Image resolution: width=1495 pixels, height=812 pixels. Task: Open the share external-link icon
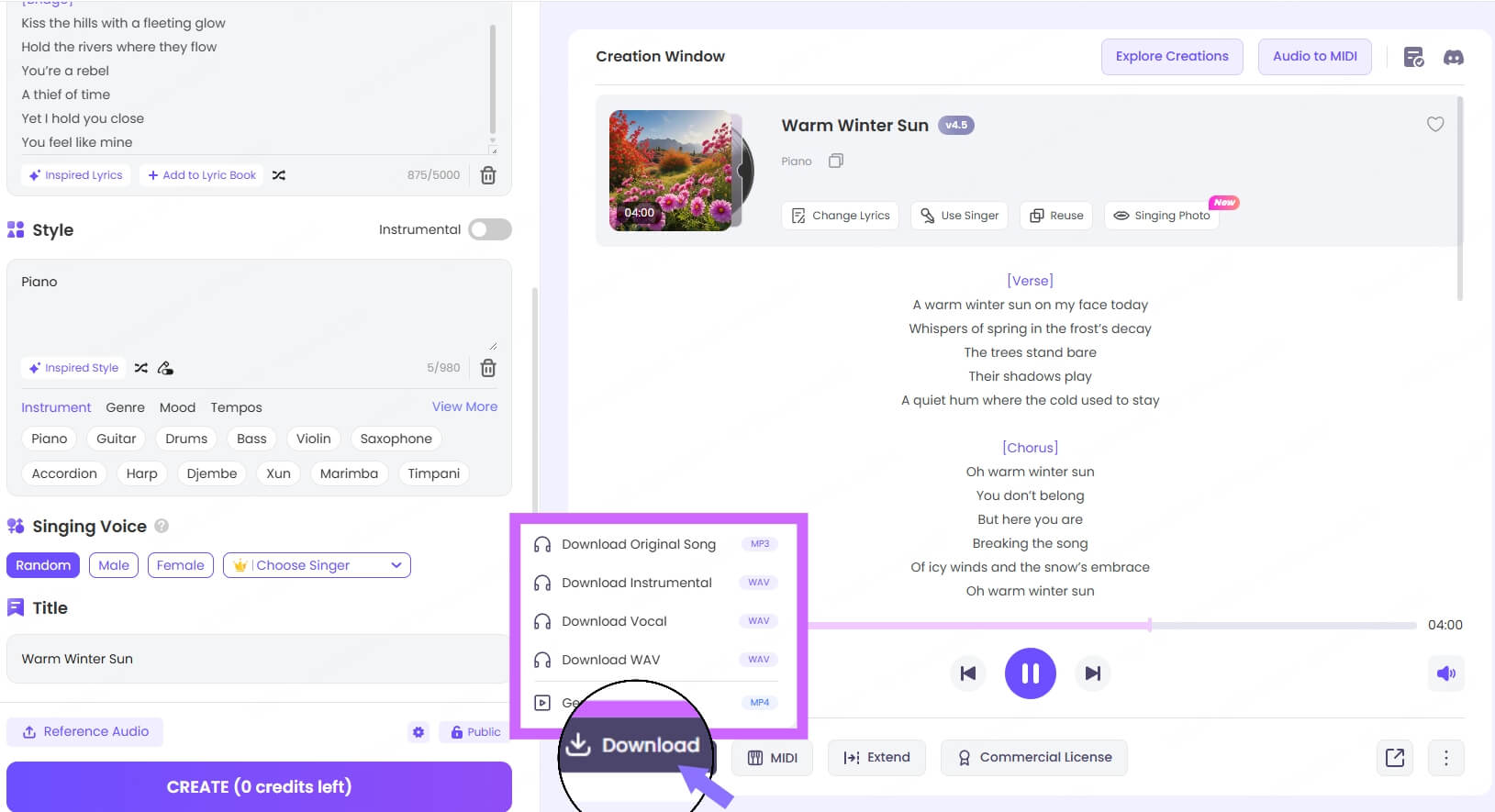coord(1395,758)
